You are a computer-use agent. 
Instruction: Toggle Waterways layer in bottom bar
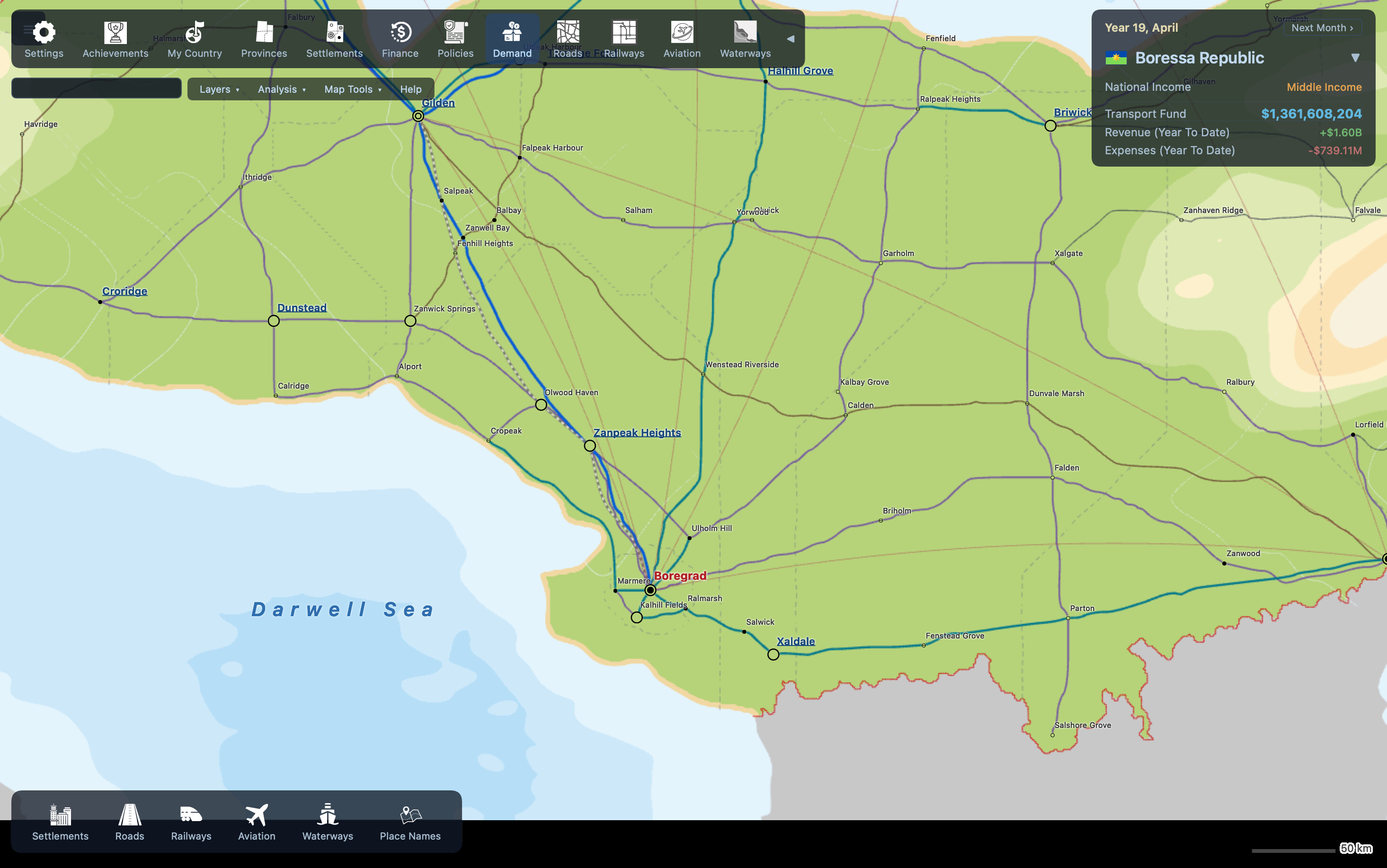tap(328, 822)
